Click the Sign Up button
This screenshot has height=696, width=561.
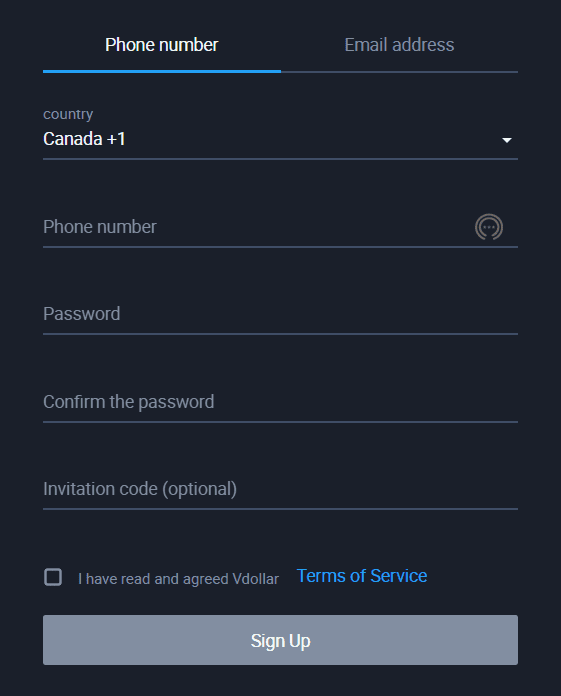click(x=280, y=640)
